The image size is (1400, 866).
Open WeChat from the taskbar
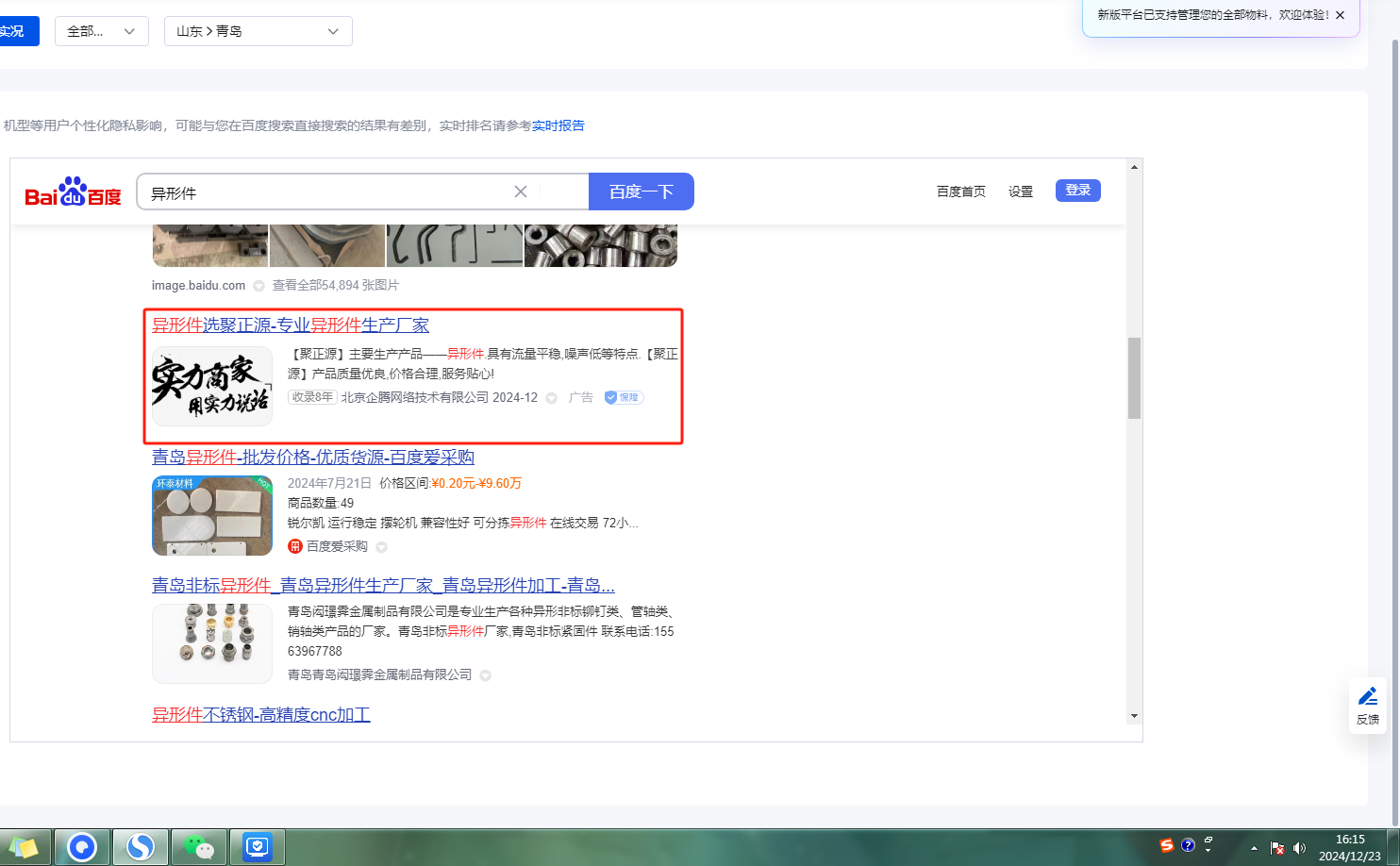click(x=198, y=846)
